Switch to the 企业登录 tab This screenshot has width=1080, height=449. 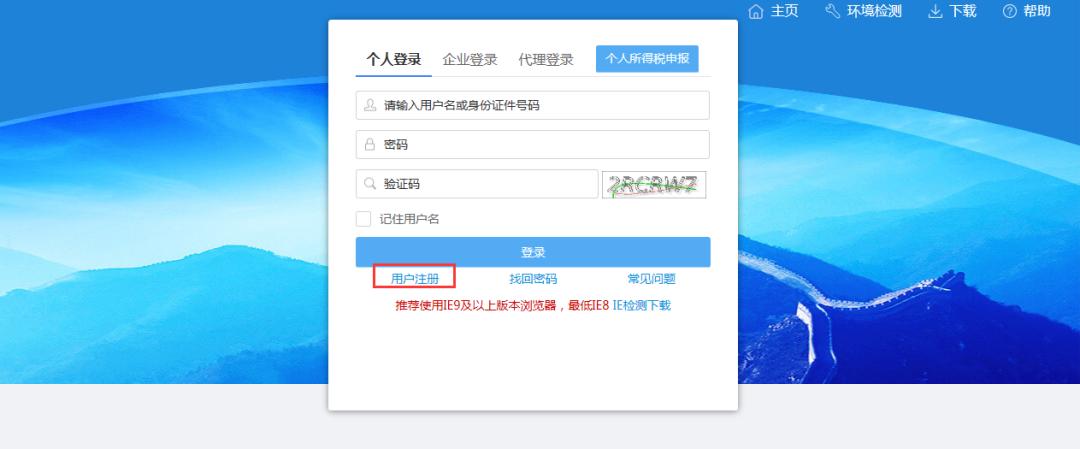pos(470,60)
